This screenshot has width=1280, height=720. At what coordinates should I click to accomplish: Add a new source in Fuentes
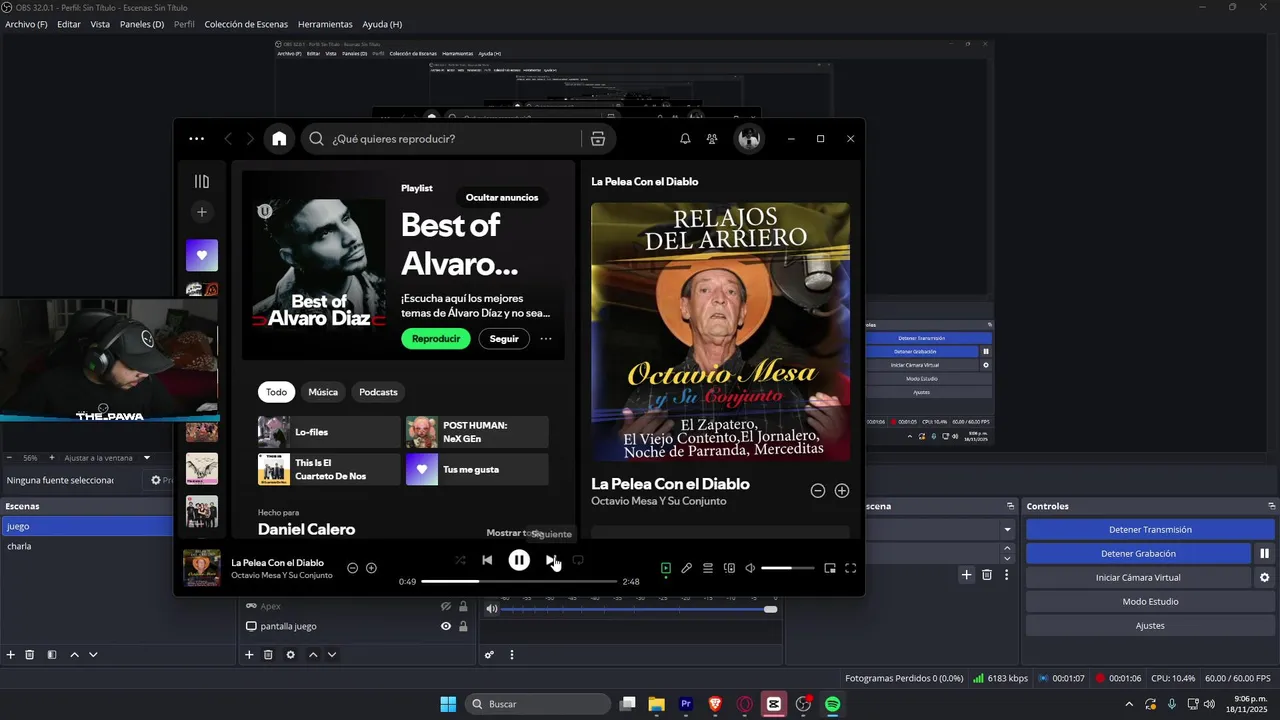pyautogui.click(x=249, y=655)
